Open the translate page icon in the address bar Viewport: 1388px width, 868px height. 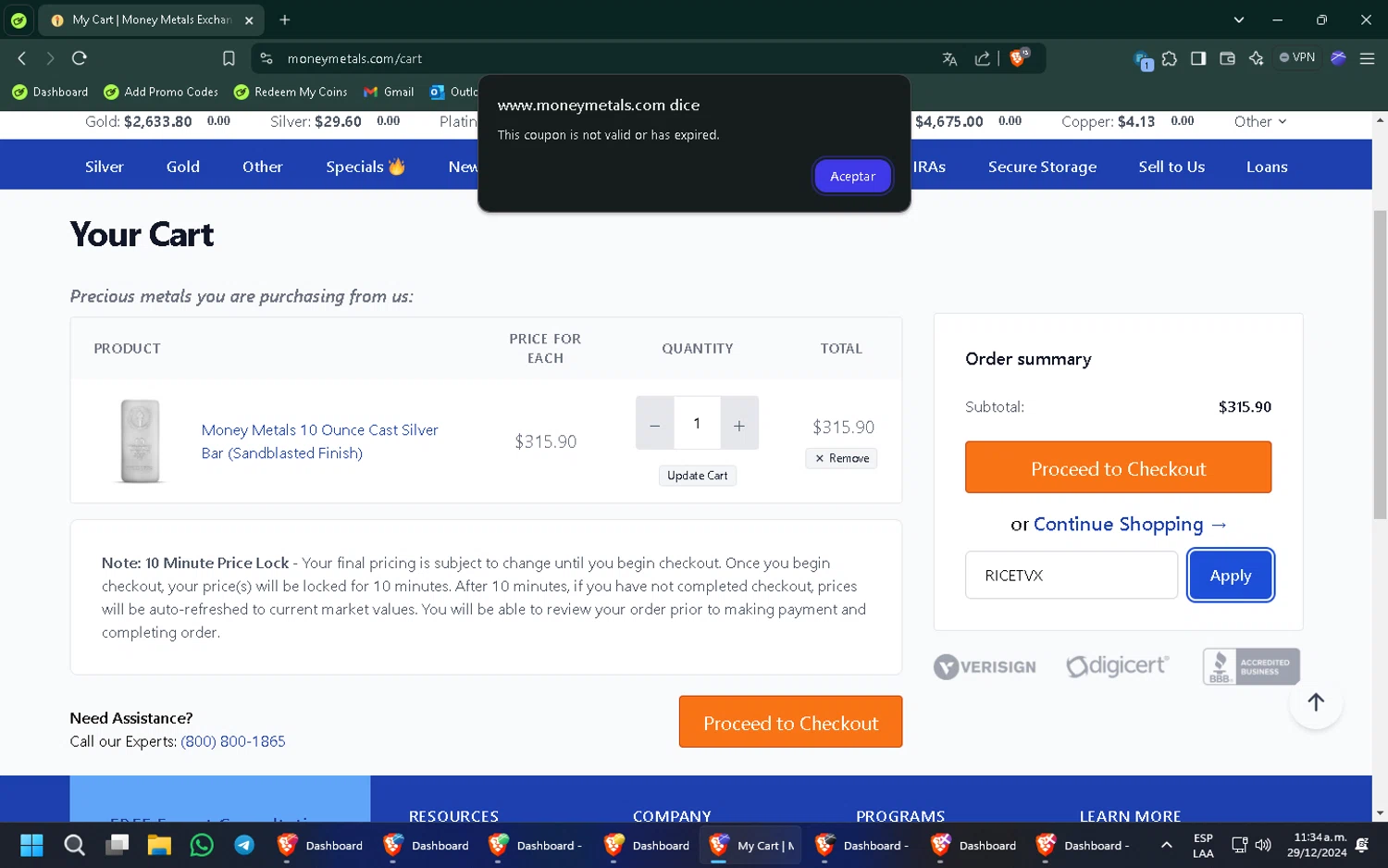coord(949,58)
